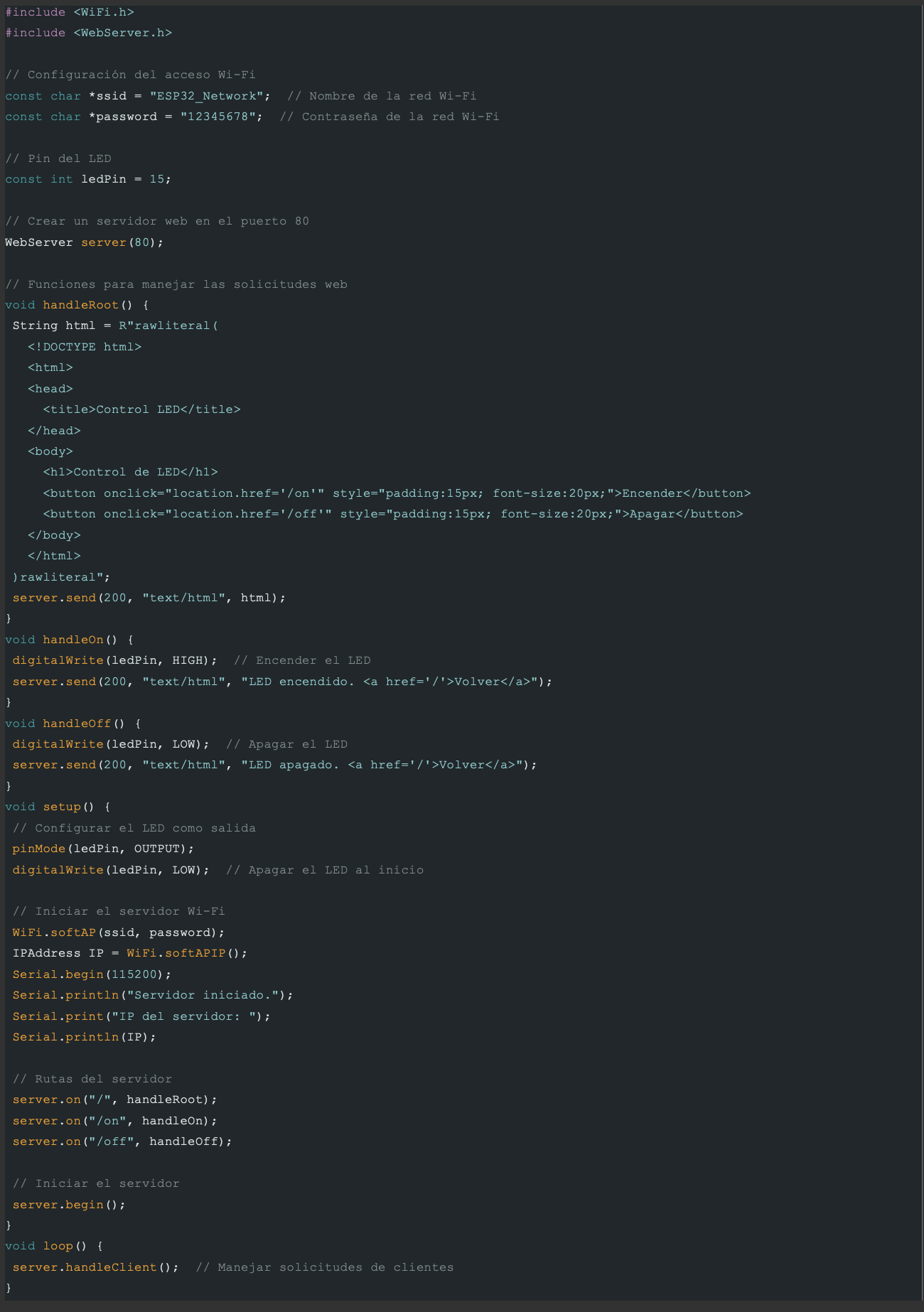Click the pinMode(ledPin, OUTPUT) line
This screenshot has height=1312, width=924.
pos(103,849)
